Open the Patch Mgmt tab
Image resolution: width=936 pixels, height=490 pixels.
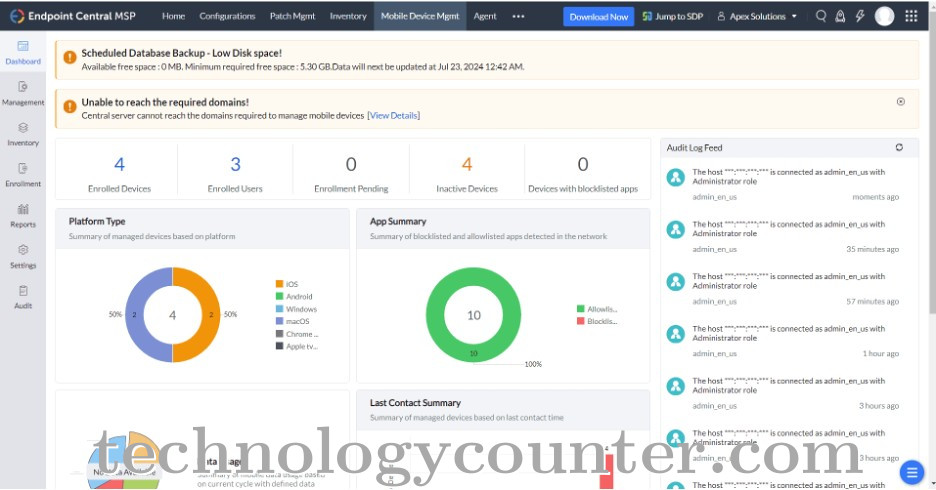pos(292,16)
